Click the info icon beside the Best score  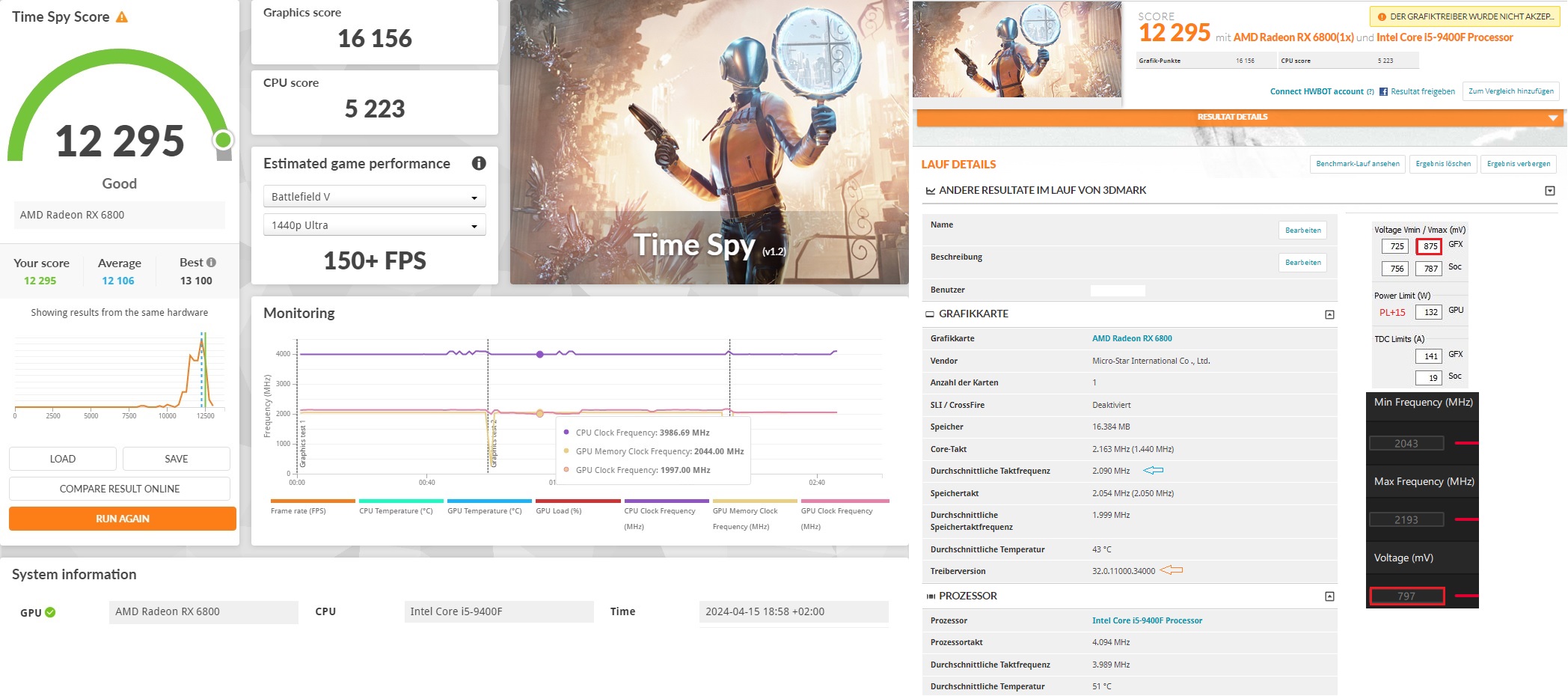pyautogui.click(x=211, y=263)
